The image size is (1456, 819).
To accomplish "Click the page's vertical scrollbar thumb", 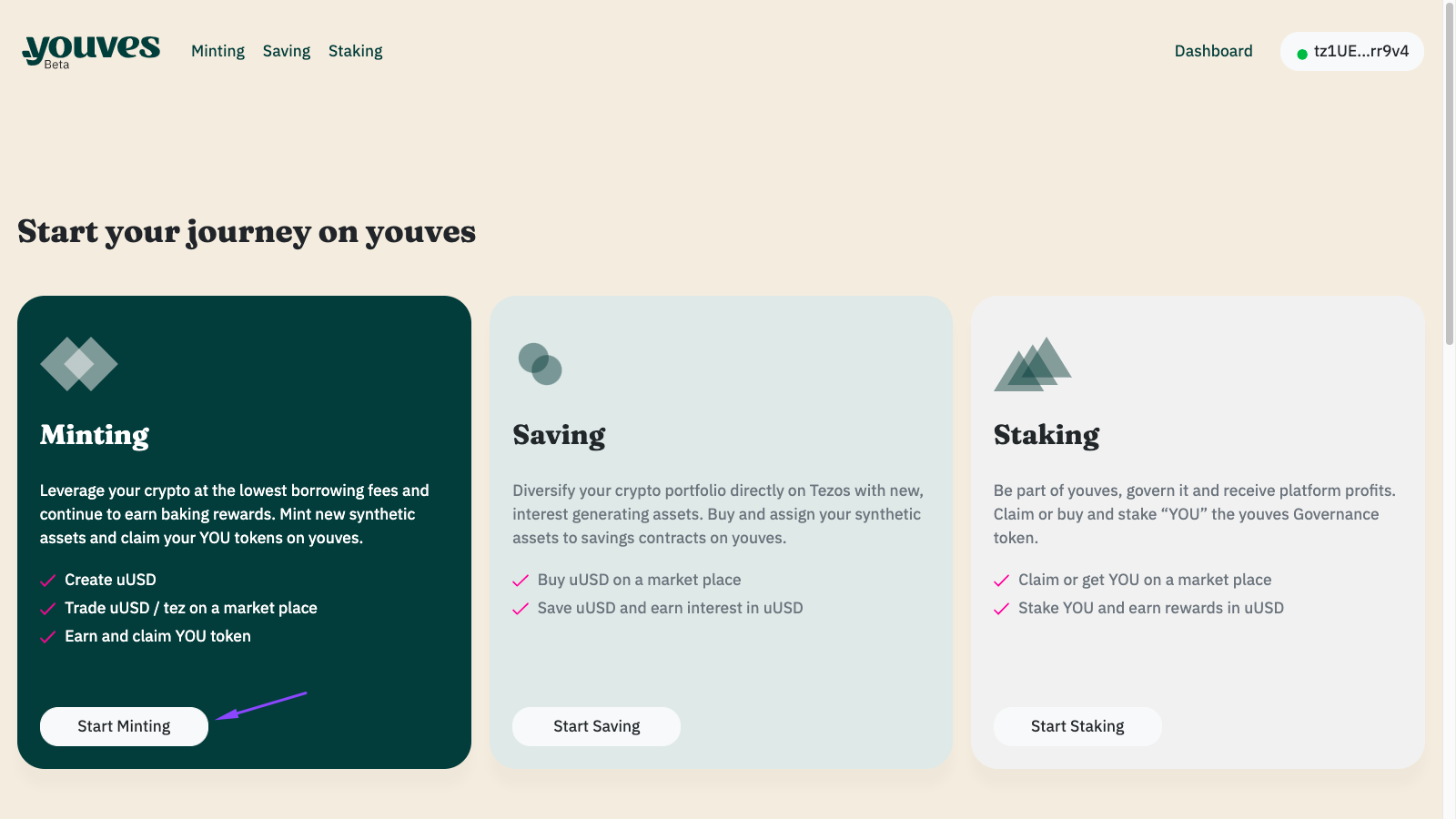I will tap(1450, 173).
